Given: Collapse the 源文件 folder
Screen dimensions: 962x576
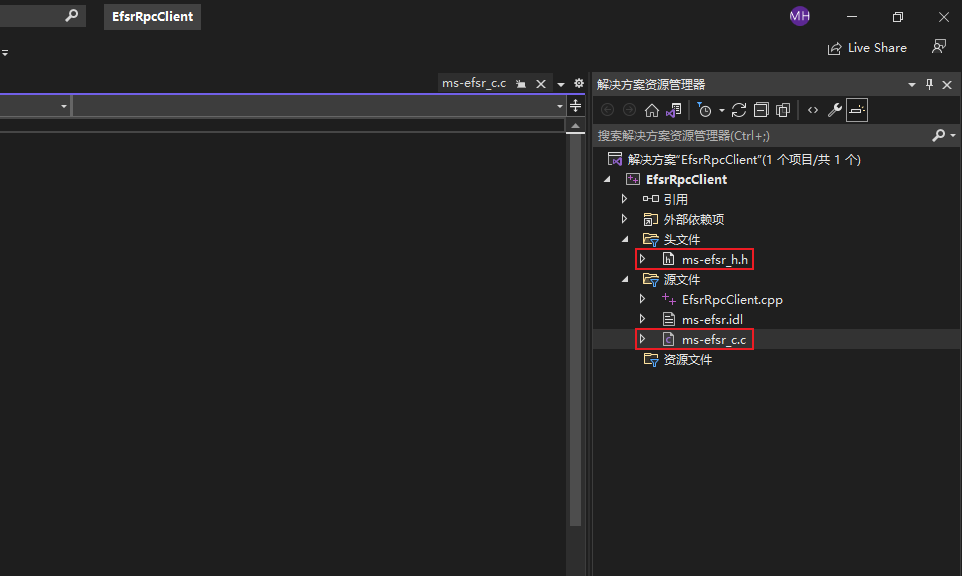Looking at the screenshot, I should (625, 279).
